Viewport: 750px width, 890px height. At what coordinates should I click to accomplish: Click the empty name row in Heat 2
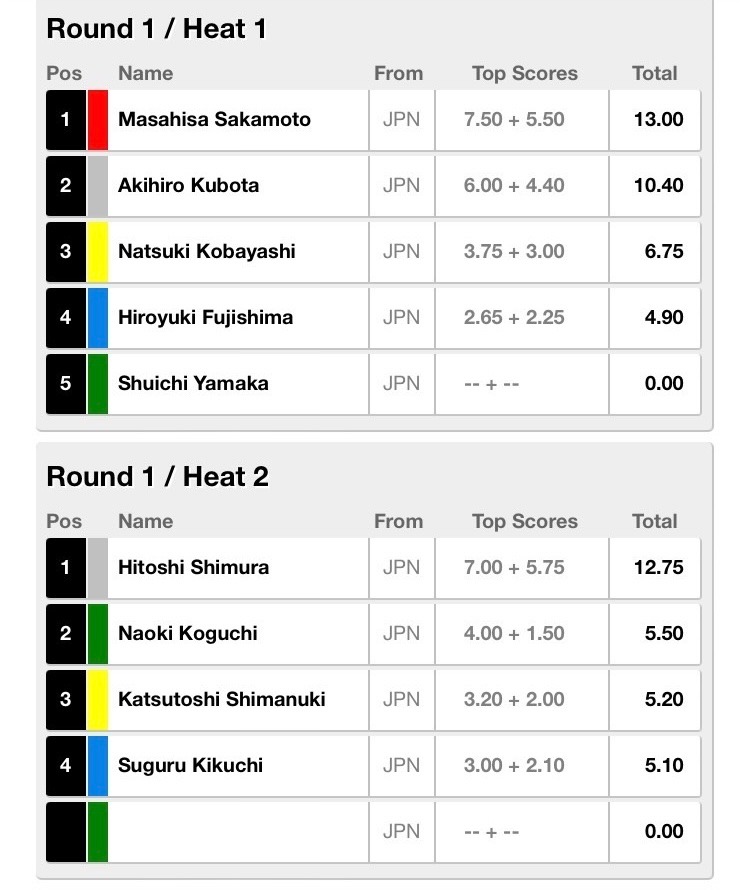click(x=373, y=832)
